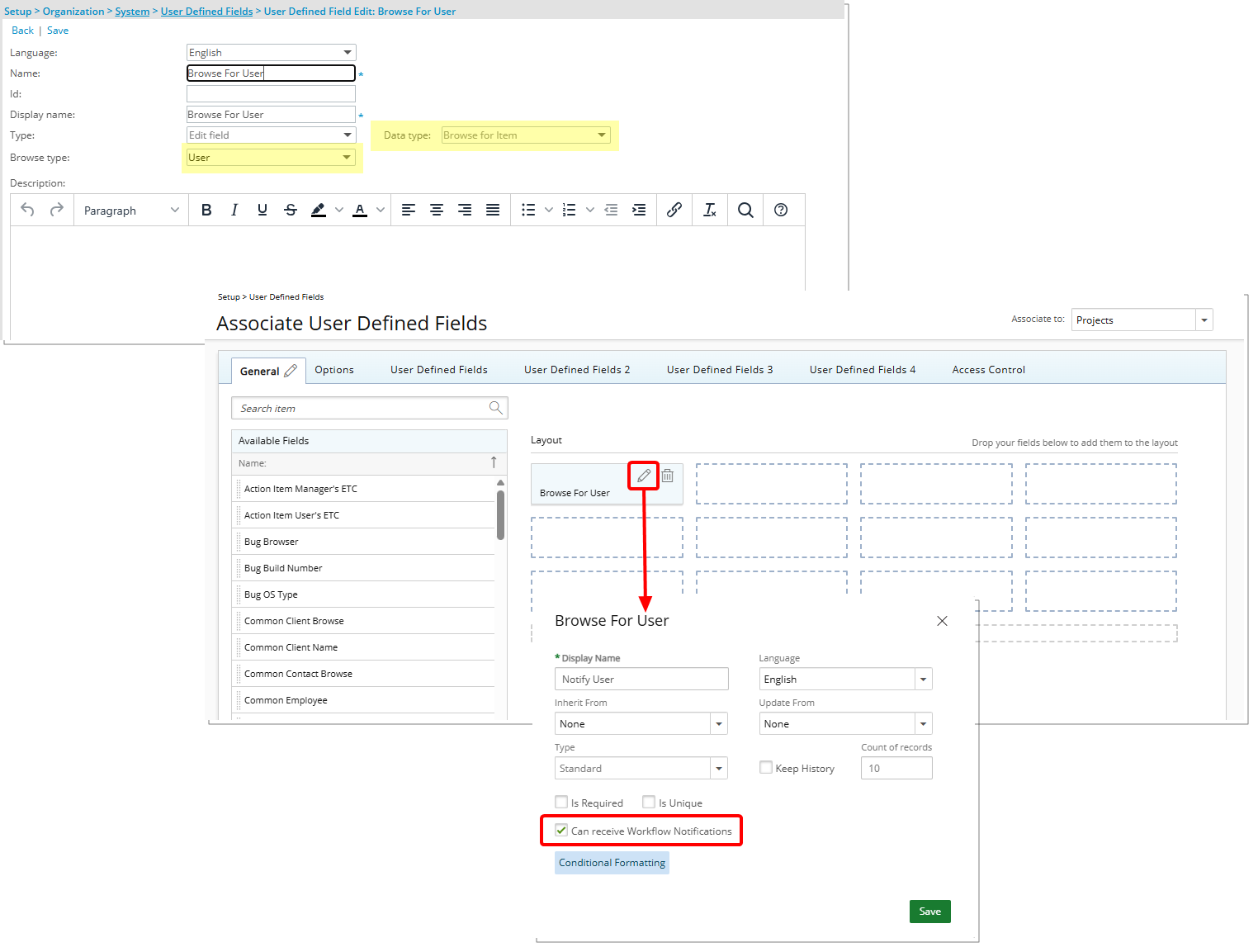
Task: Clear formatting with the Tx icon
Action: [x=710, y=210]
